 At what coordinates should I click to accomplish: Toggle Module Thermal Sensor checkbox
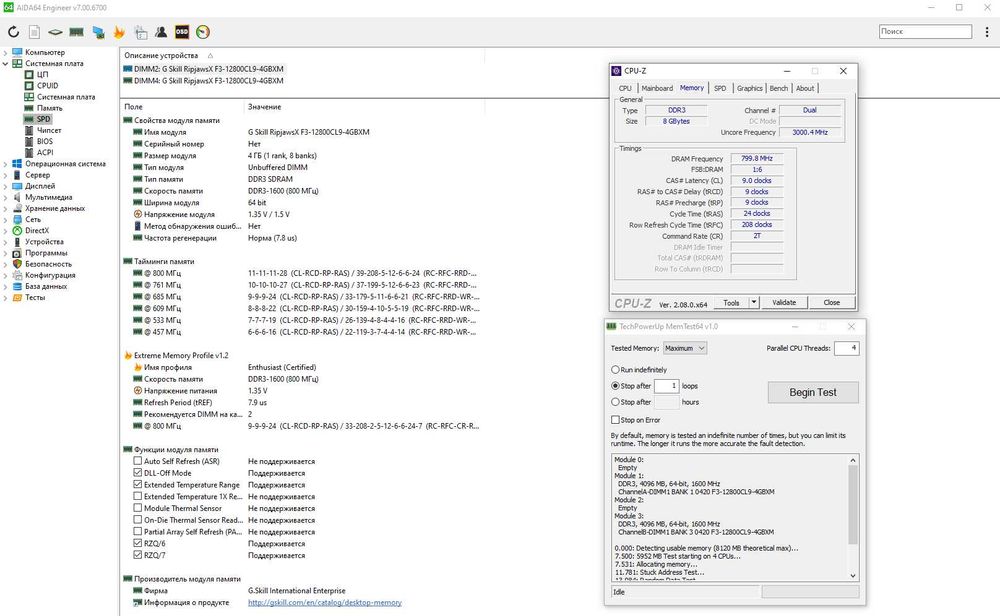pyautogui.click(x=137, y=508)
